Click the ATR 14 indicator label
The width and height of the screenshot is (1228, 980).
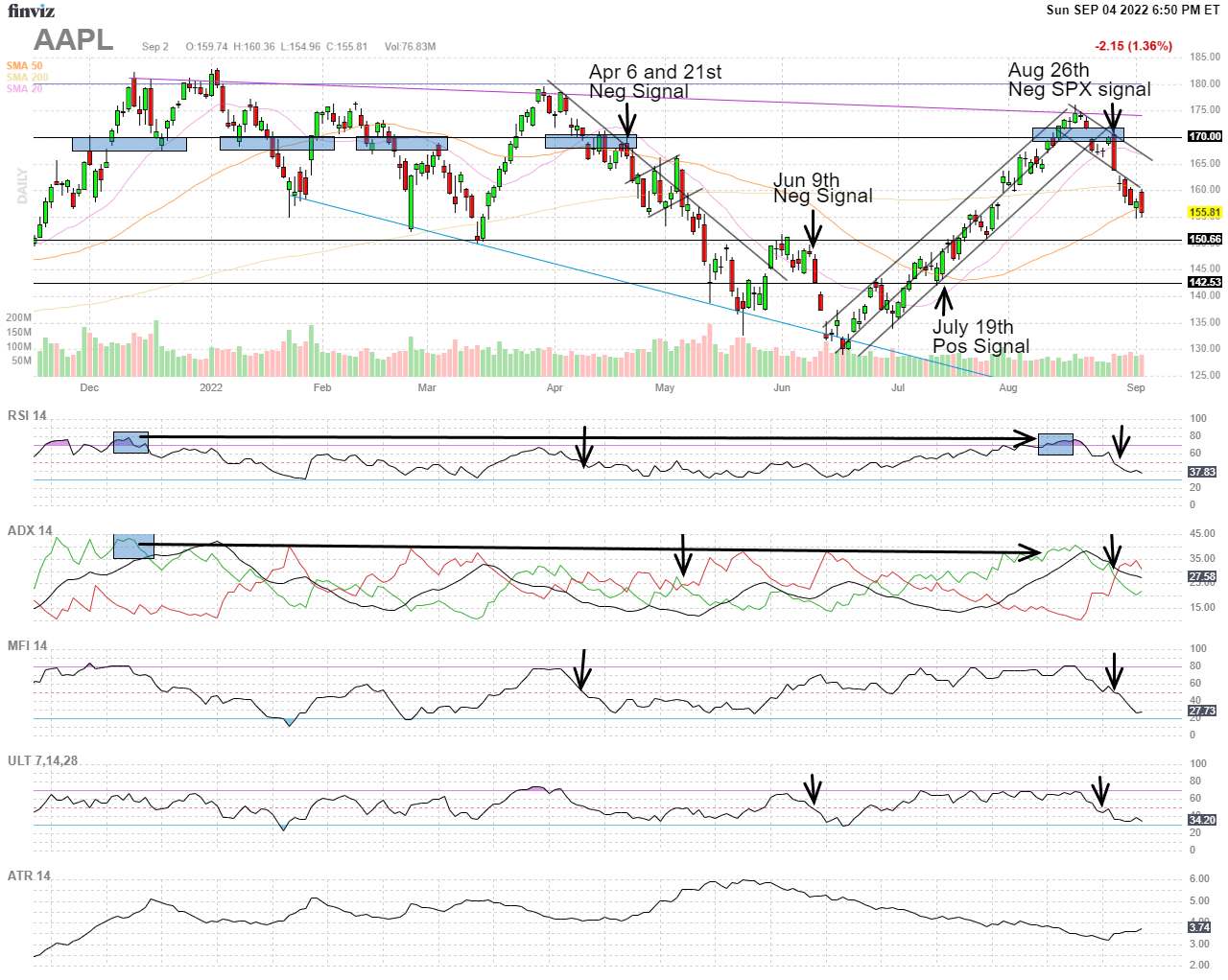(x=29, y=875)
